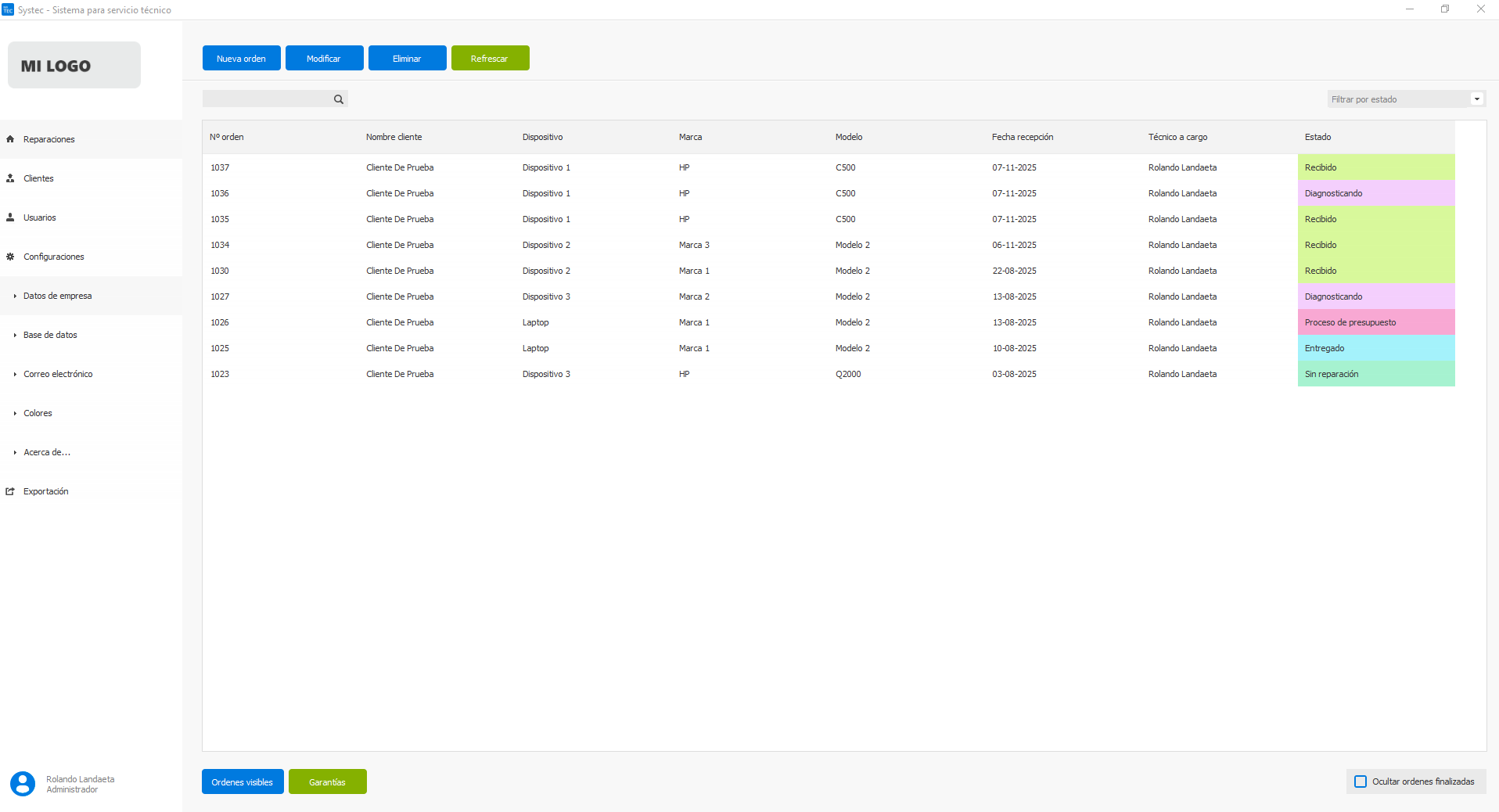Screen dimensions: 1499x812
Task: Click the Reparaciones home icon
Action: pos(10,139)
